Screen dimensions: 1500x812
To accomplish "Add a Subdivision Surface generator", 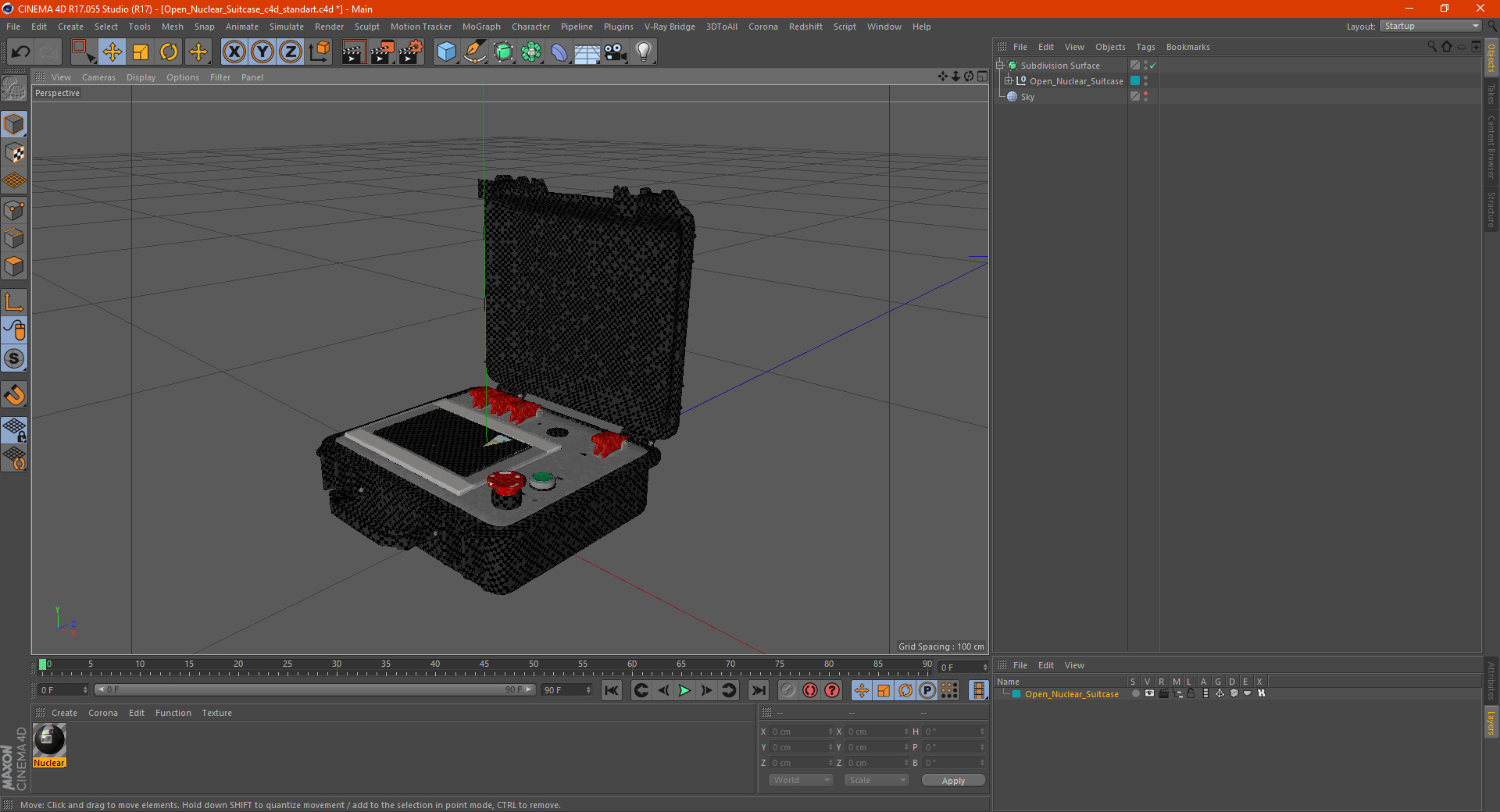I will pyautogui.click(x=503, y=52).
